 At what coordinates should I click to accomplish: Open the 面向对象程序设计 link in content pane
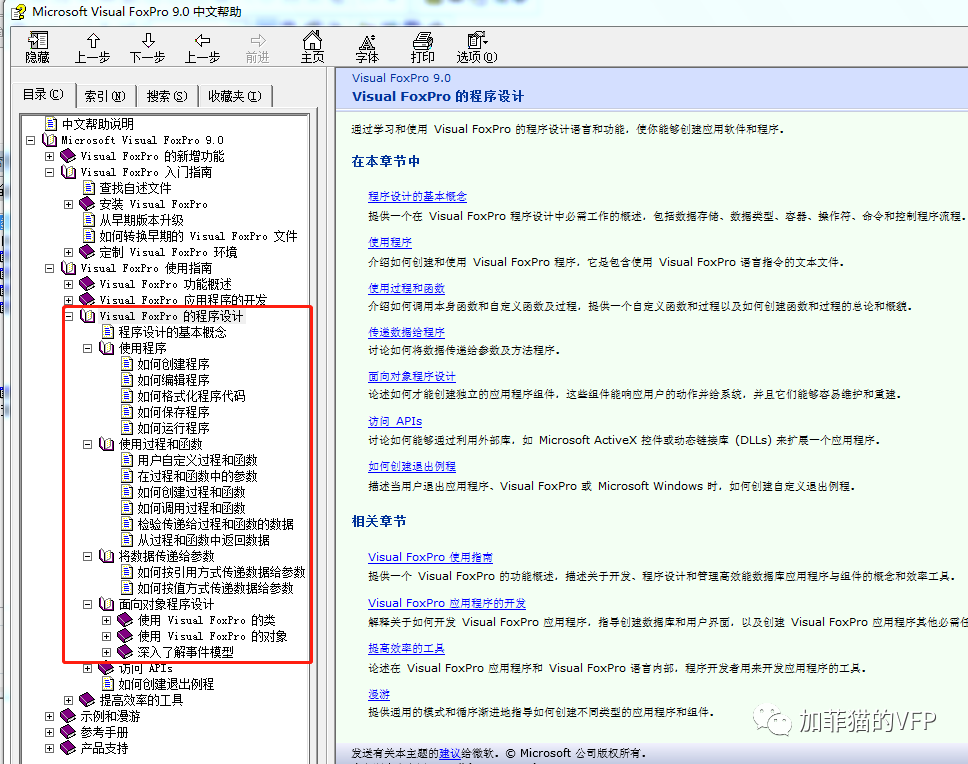coord(412,376)
